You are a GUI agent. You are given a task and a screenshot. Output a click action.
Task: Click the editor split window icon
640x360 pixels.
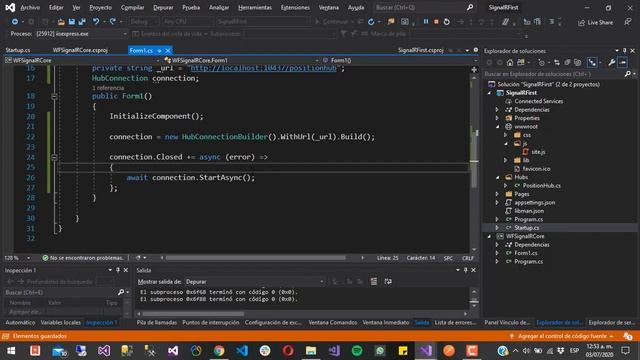click(x=474, y=70)
